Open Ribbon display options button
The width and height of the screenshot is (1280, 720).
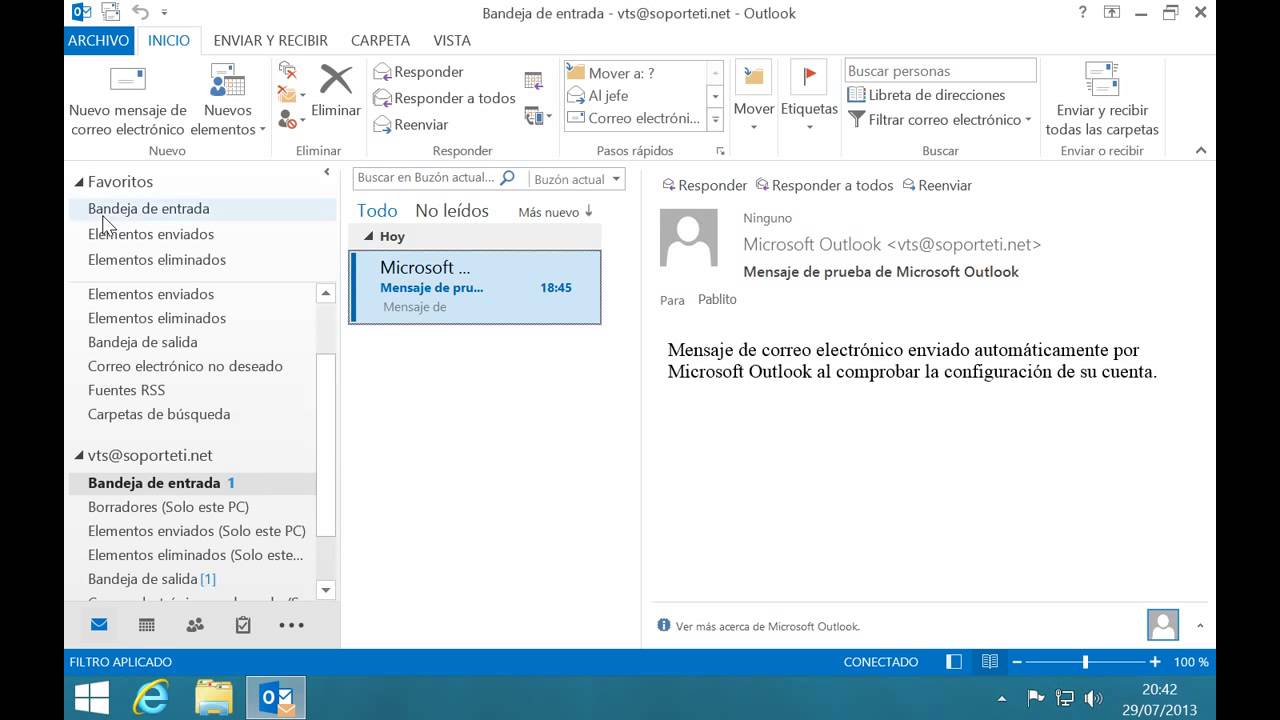(1112, 13)
